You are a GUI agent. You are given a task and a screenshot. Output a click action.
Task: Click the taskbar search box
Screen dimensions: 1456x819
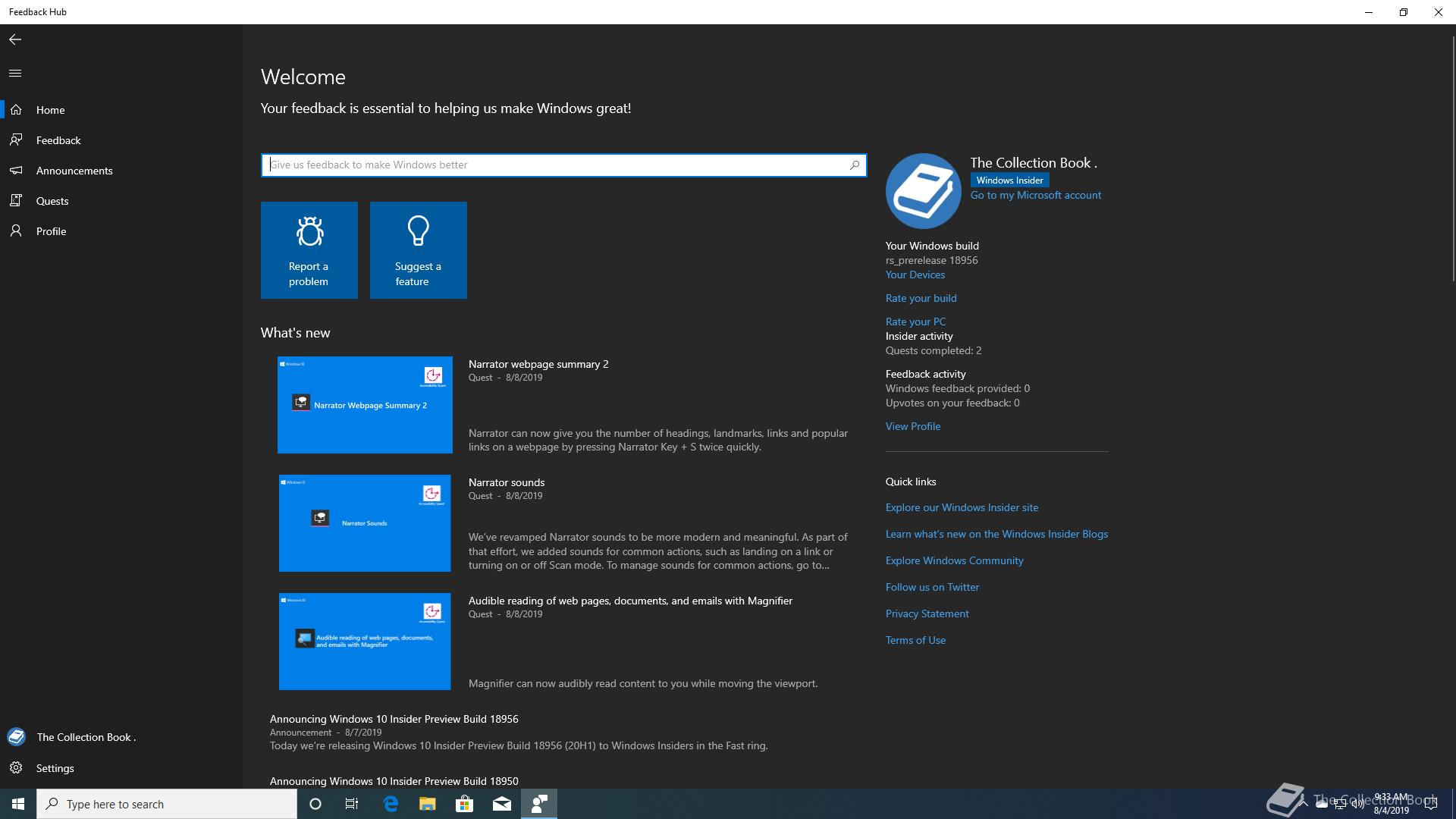tap(167, 804)
